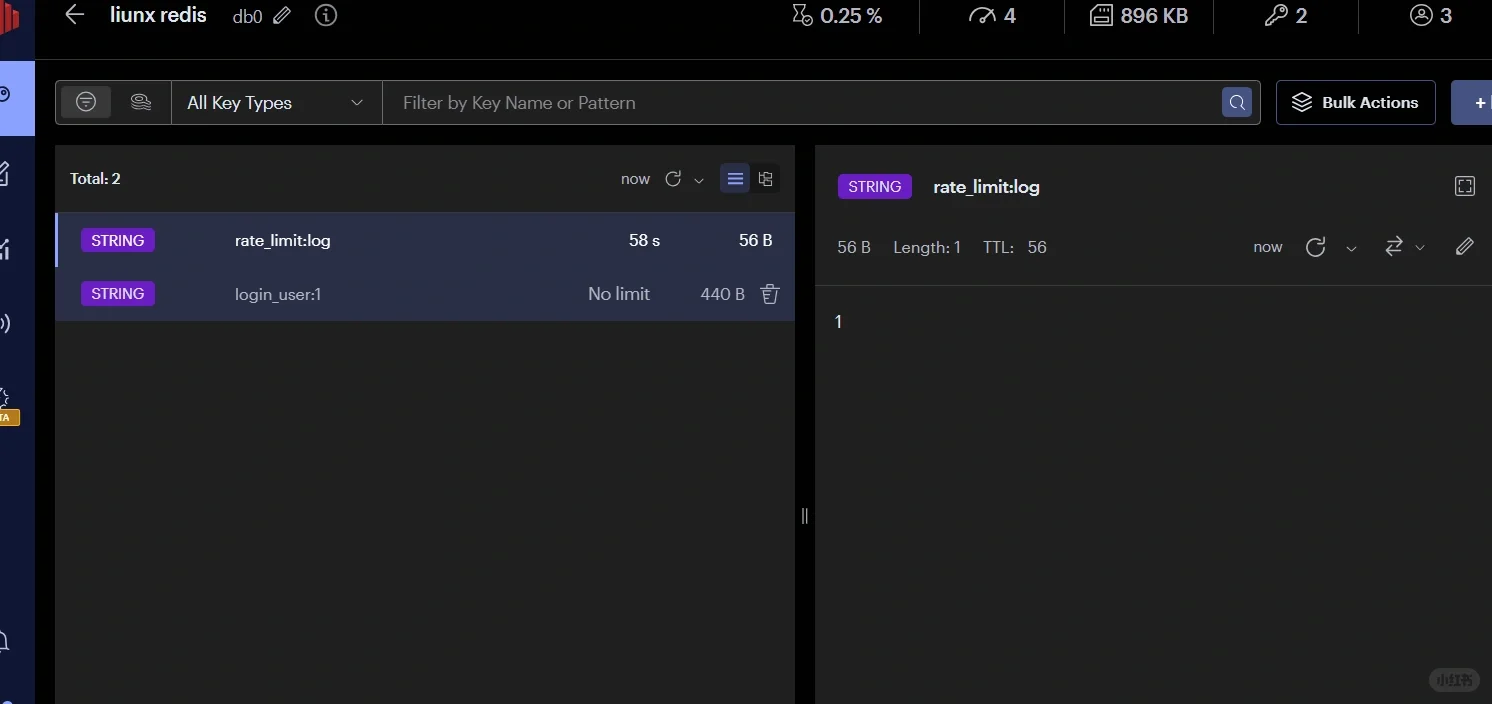Switch key browser to tree view
Image resolution: width=1492 pixels, height=704 pixels.
(766, 179)
